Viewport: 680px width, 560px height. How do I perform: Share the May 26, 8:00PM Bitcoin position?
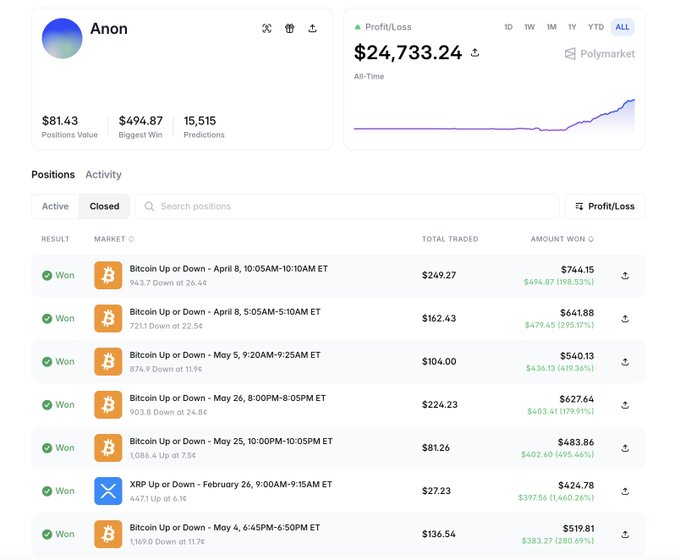(x=625, y=405)
